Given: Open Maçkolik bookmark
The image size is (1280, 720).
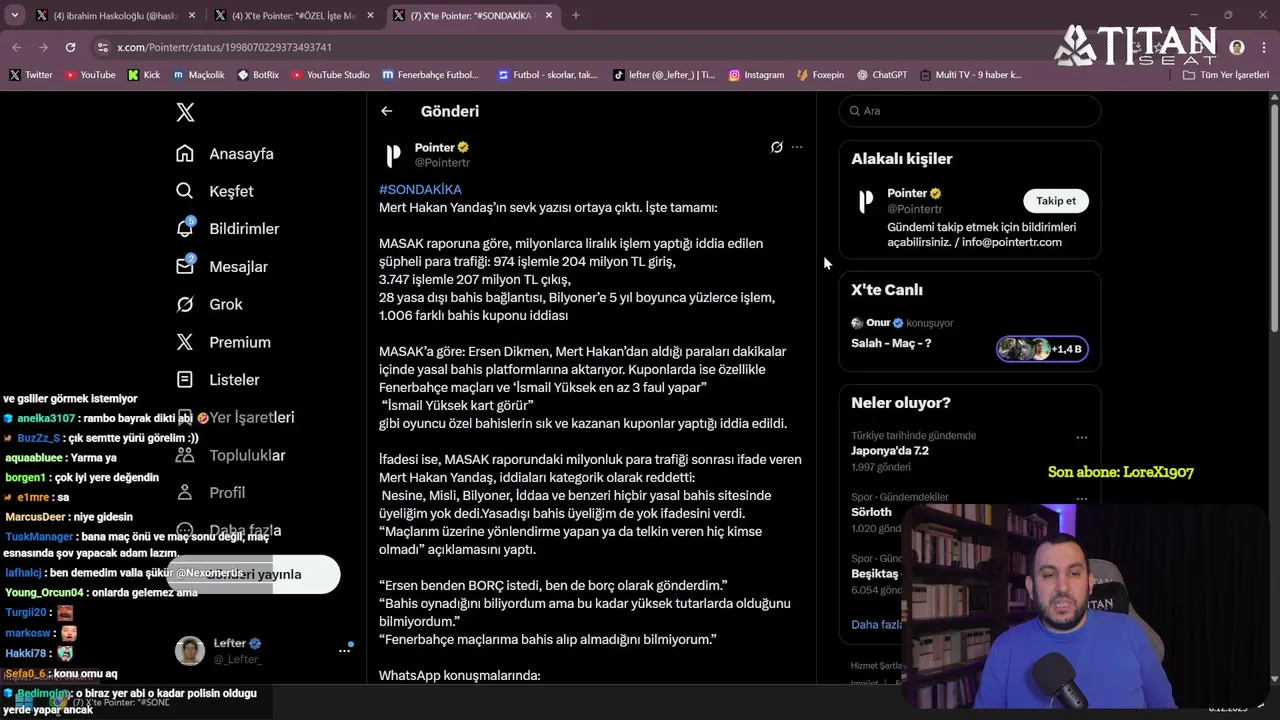Looking at the screenshot, I should [x=199, y=75].
